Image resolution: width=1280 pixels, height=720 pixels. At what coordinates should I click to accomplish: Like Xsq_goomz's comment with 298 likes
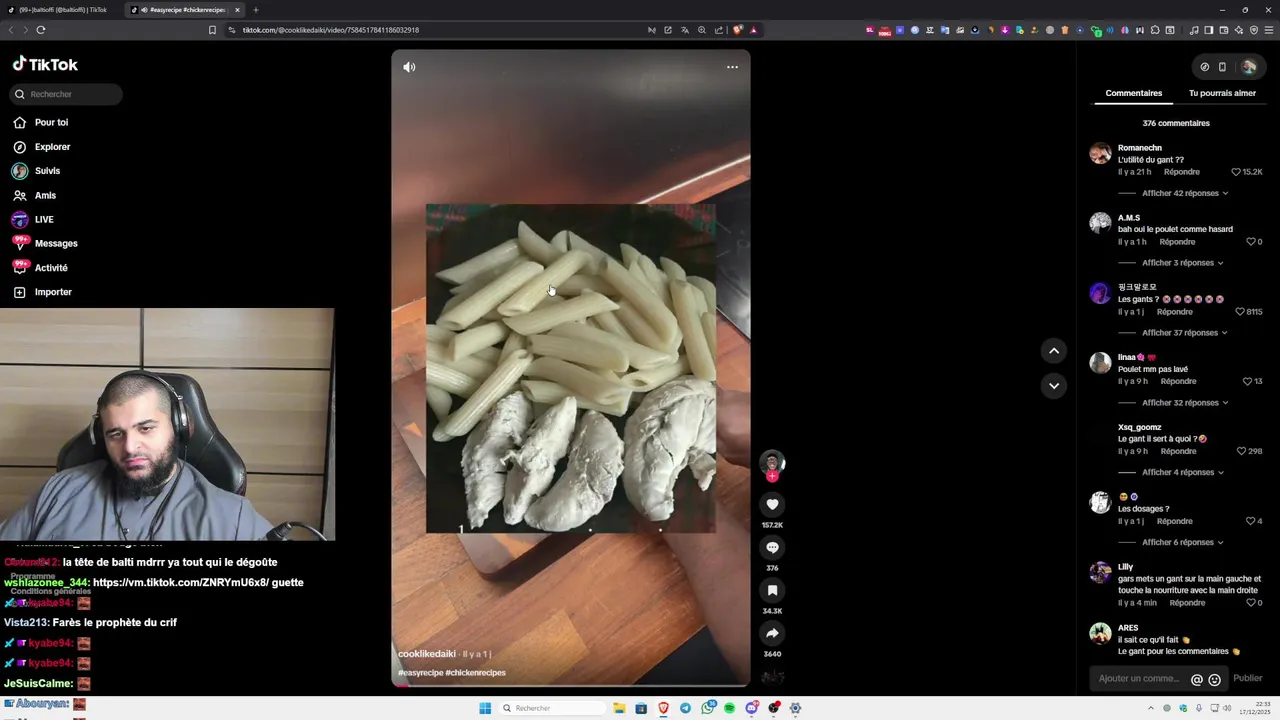[1241, 451]
